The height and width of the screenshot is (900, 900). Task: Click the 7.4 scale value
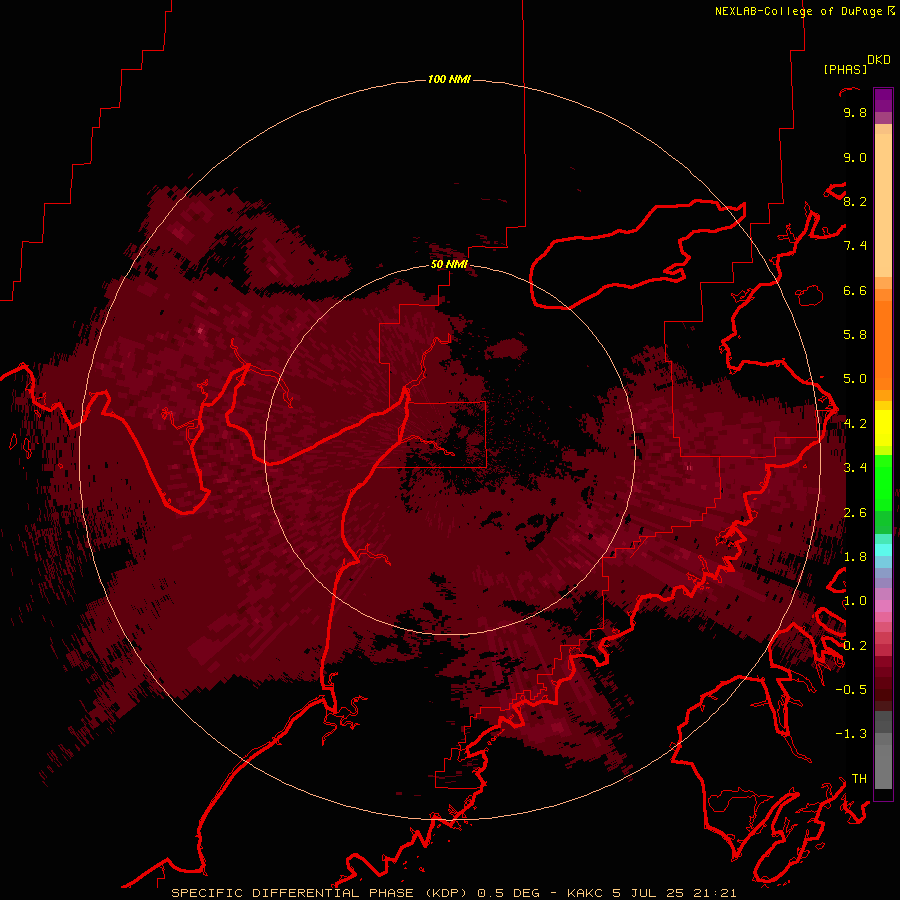[x=855, y=246]
